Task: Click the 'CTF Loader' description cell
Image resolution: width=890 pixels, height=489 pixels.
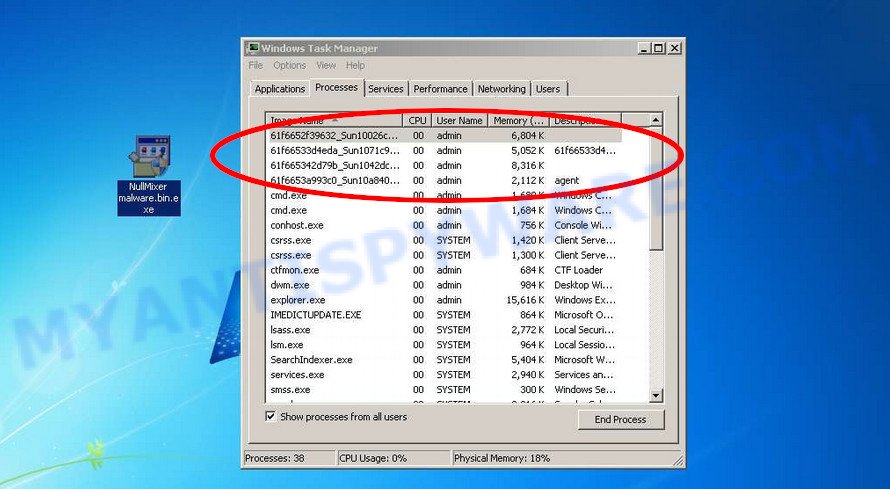Action: click(578, 270)
